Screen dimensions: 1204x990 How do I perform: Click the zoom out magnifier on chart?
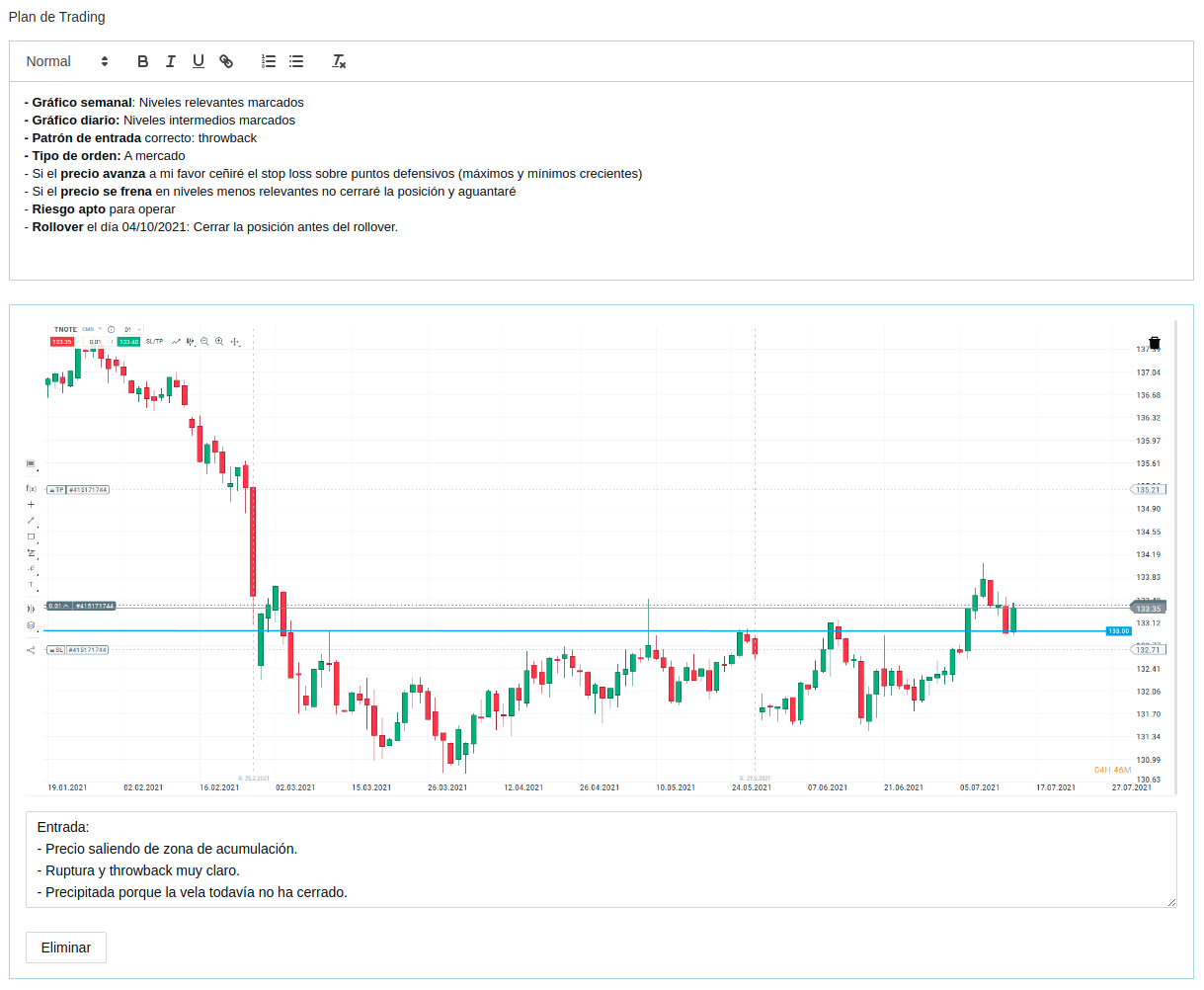(204, 342)
